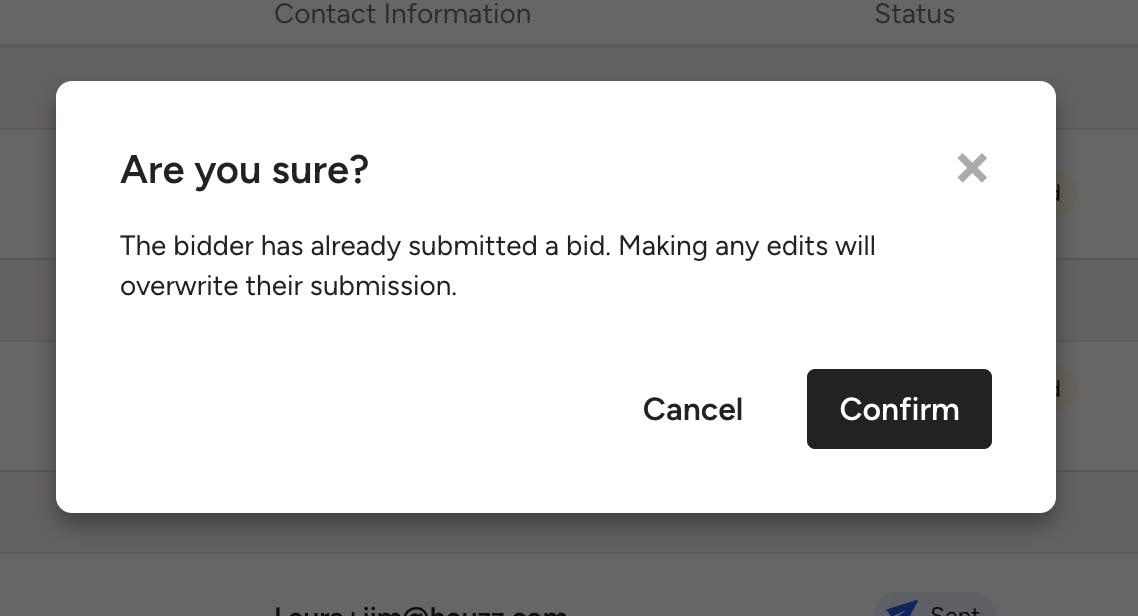The height and width of the screenshot is (616, 1138).
Task: Click dimmed backdrop right of the dialog
Action: pos(1097,300)
